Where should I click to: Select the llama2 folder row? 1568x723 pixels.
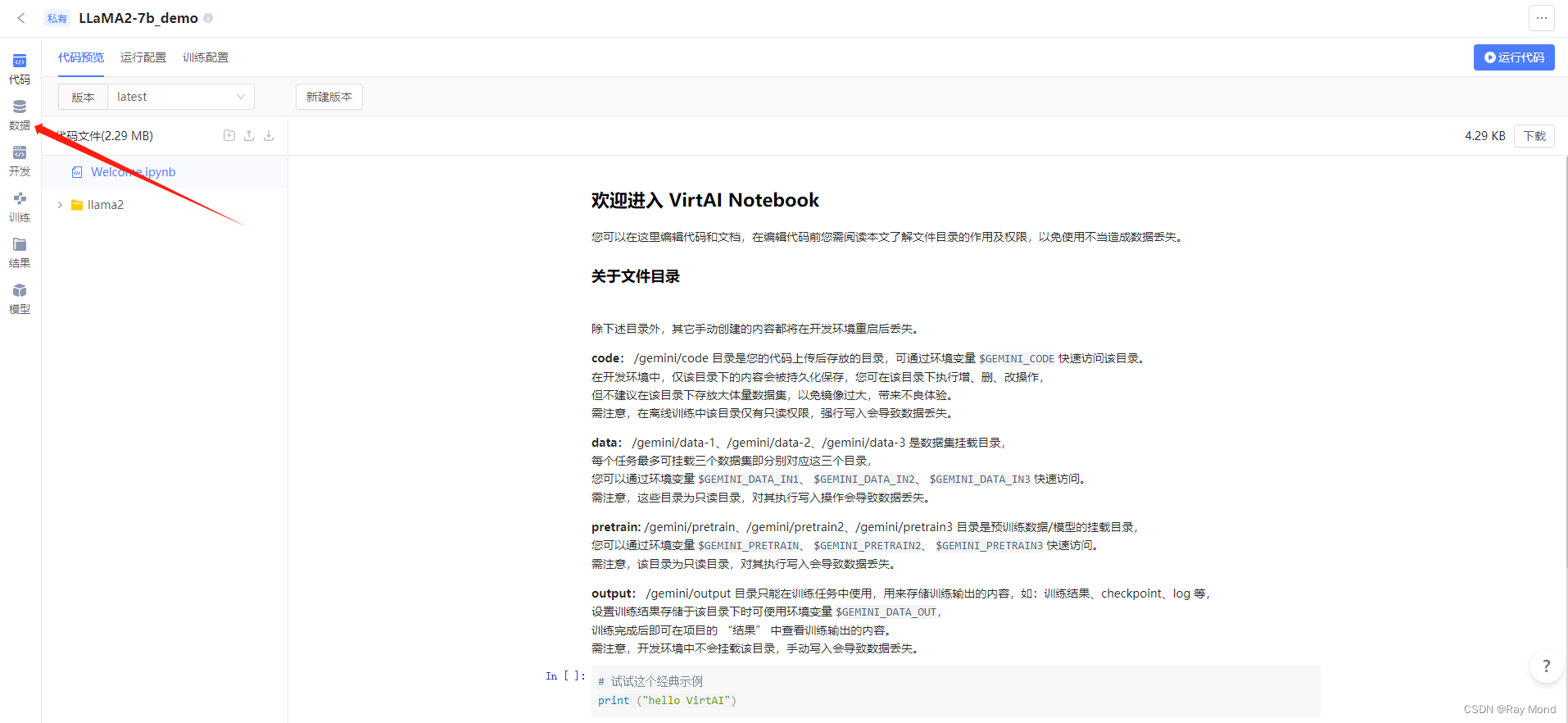[x=165, y=205]
